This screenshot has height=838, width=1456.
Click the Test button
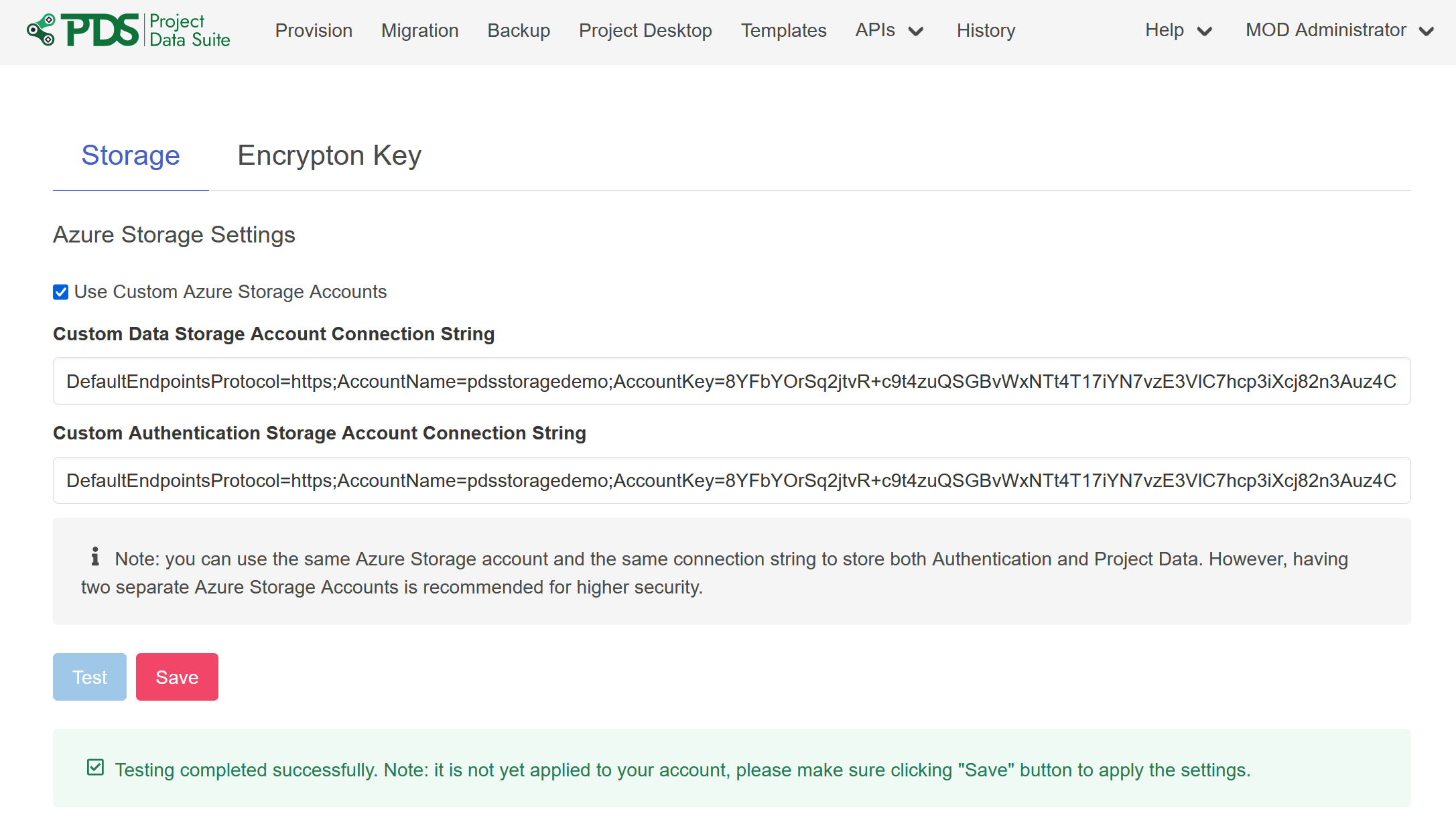point(89,677)
